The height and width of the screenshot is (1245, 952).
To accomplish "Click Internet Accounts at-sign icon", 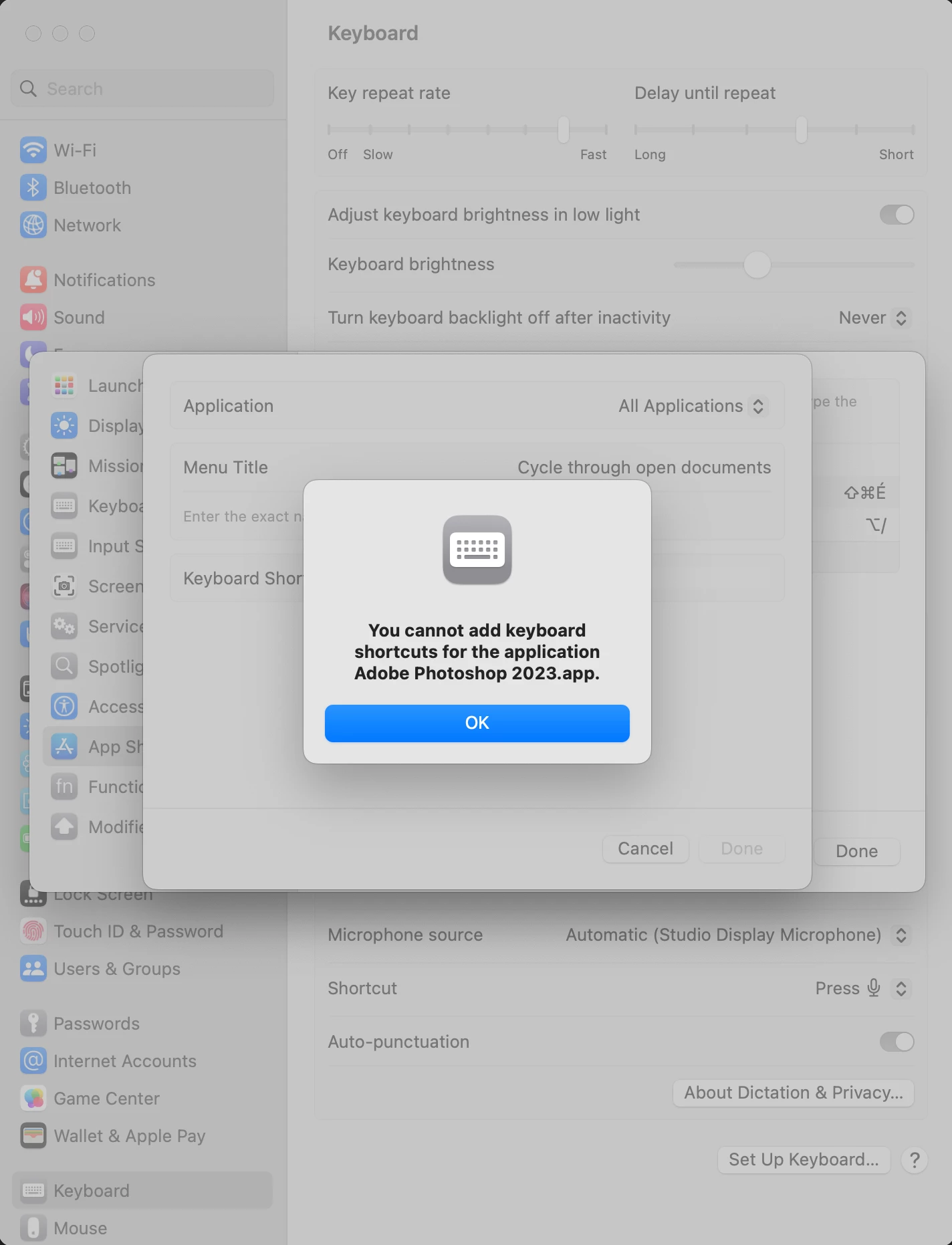I will click(x=33, y=1061).
